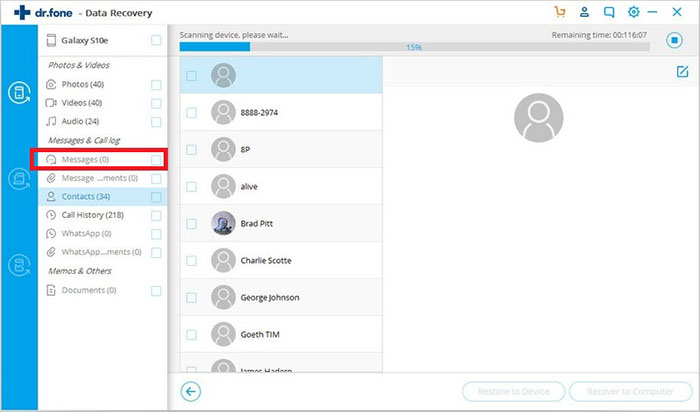The width and height of the screenshot is (700, 412).
Task: Tick the checkbox for contact alive
Action: [191, 187]
